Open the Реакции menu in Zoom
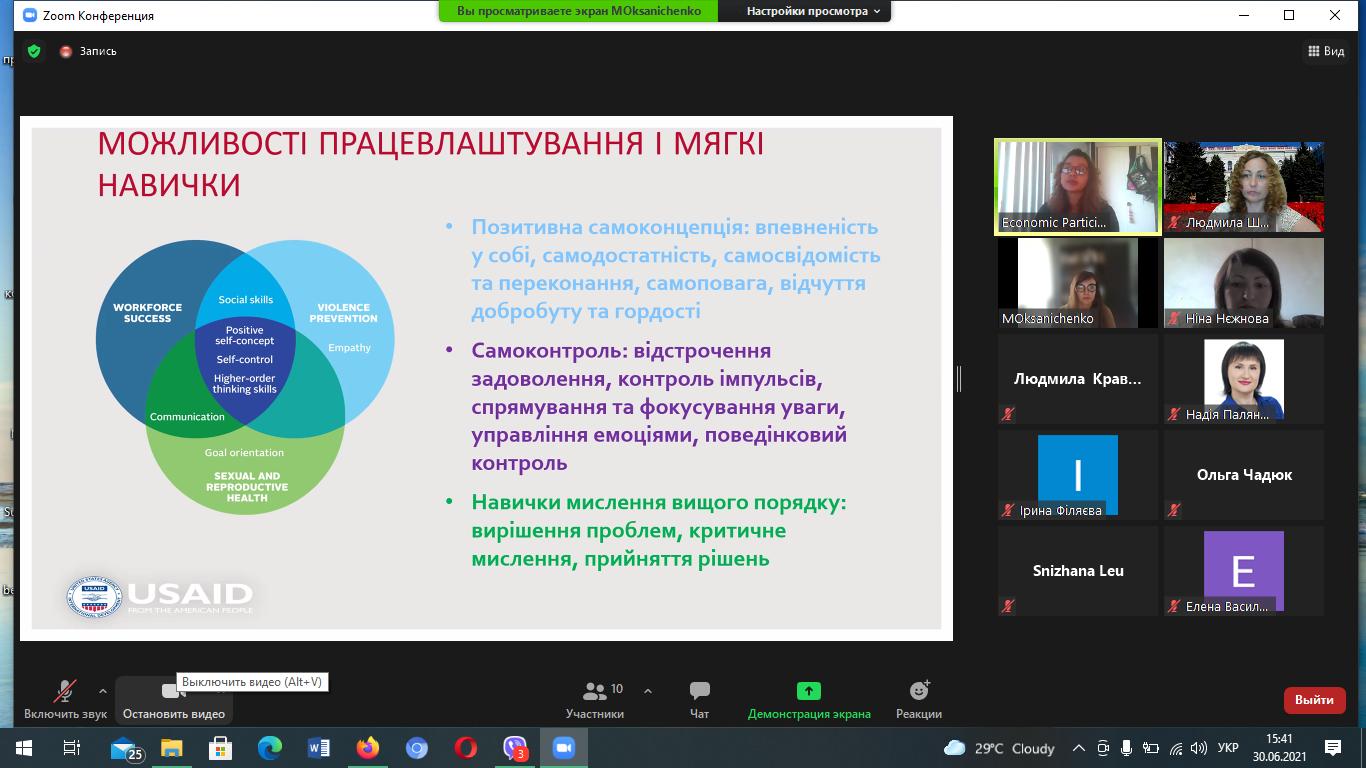The height and width of the screenshot is (768, 1366). [x=917, y=697]
